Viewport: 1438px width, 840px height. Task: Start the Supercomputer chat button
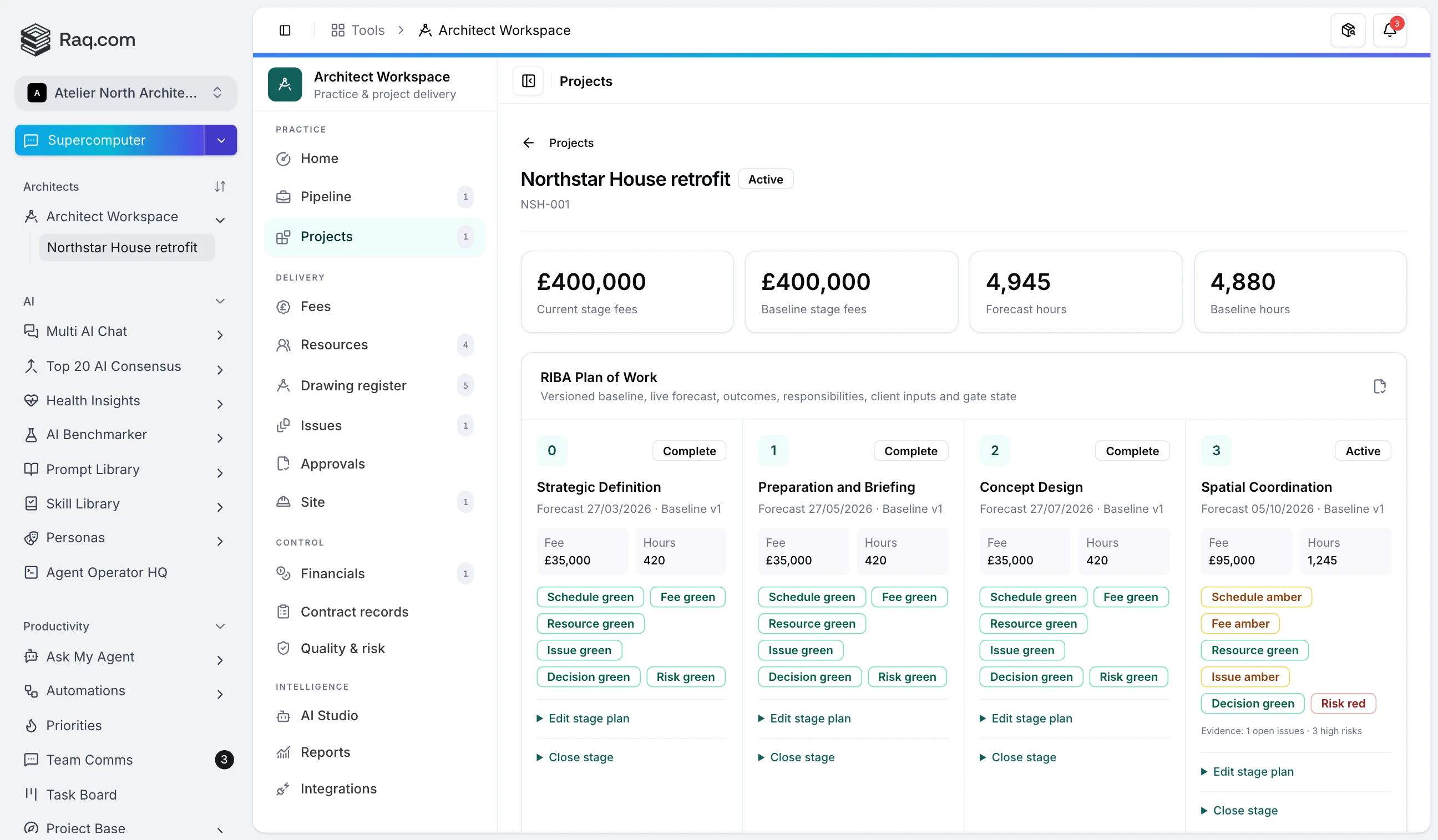[109, 140]
